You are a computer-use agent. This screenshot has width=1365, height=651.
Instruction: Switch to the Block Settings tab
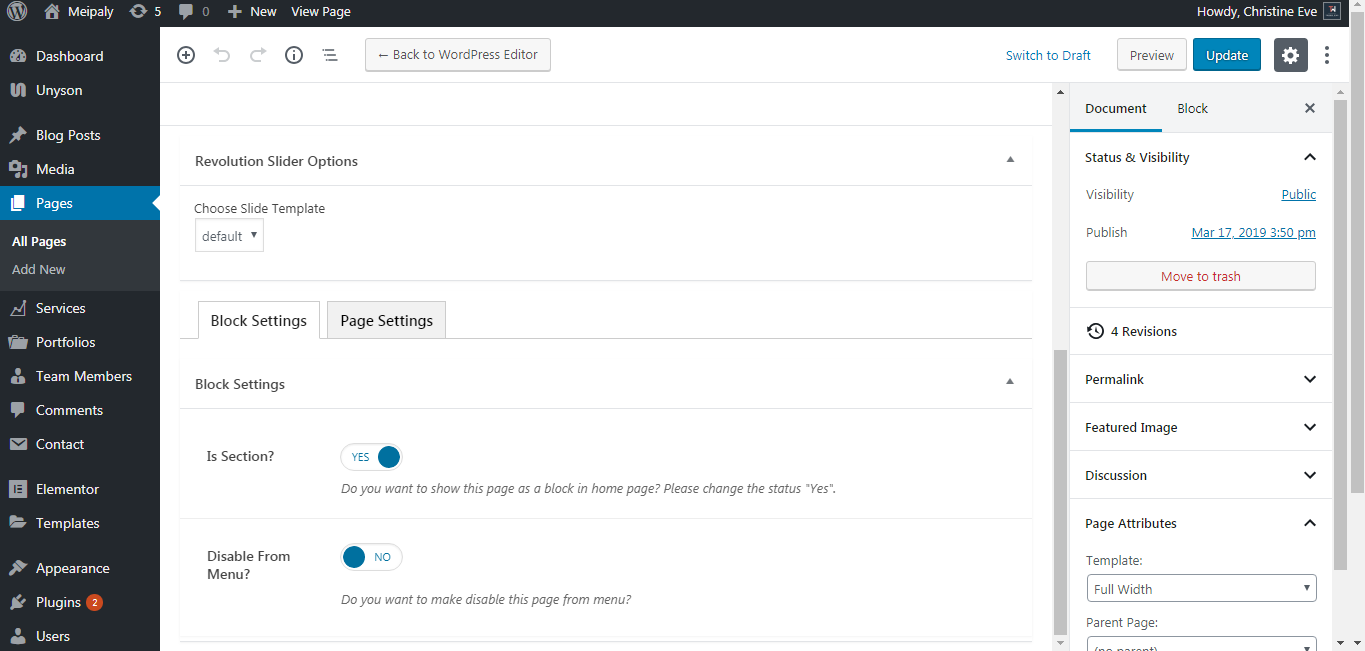pos(259,320)
